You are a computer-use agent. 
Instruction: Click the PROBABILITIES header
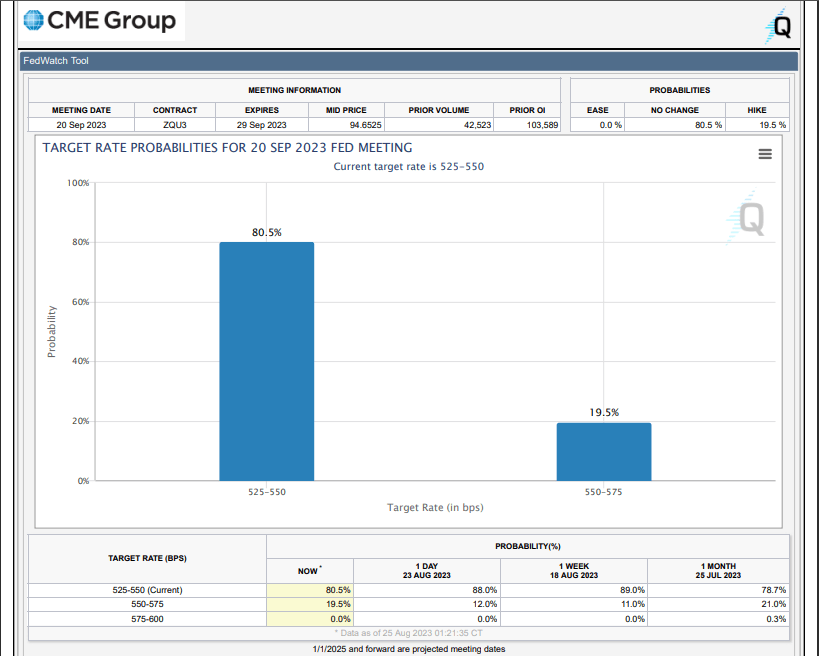[x=680, y=90]
